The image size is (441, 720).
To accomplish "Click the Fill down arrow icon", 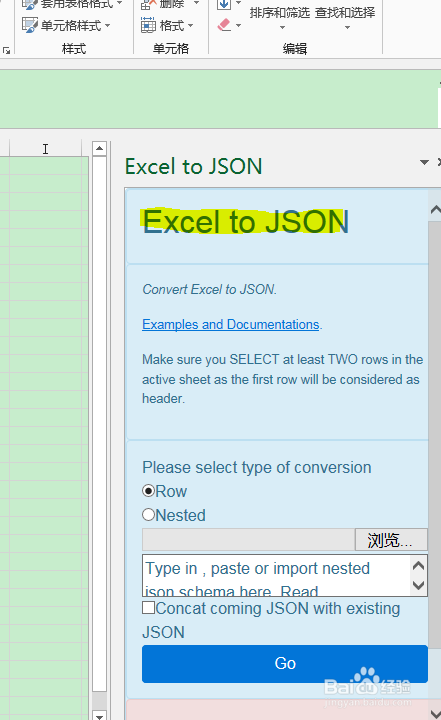I will (x=224, y=5).
